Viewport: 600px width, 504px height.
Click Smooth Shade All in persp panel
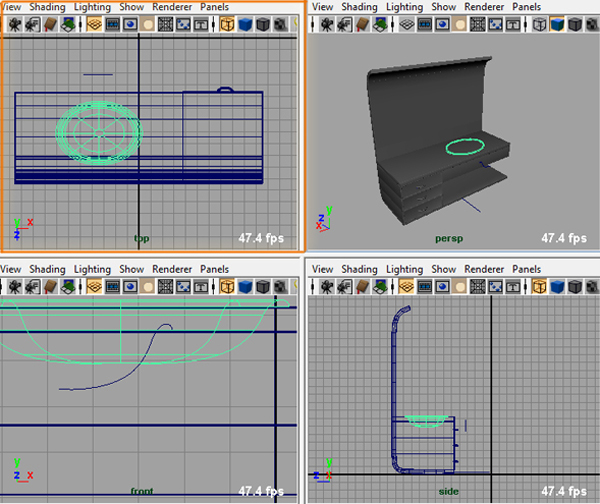click(x=557, y=24)
